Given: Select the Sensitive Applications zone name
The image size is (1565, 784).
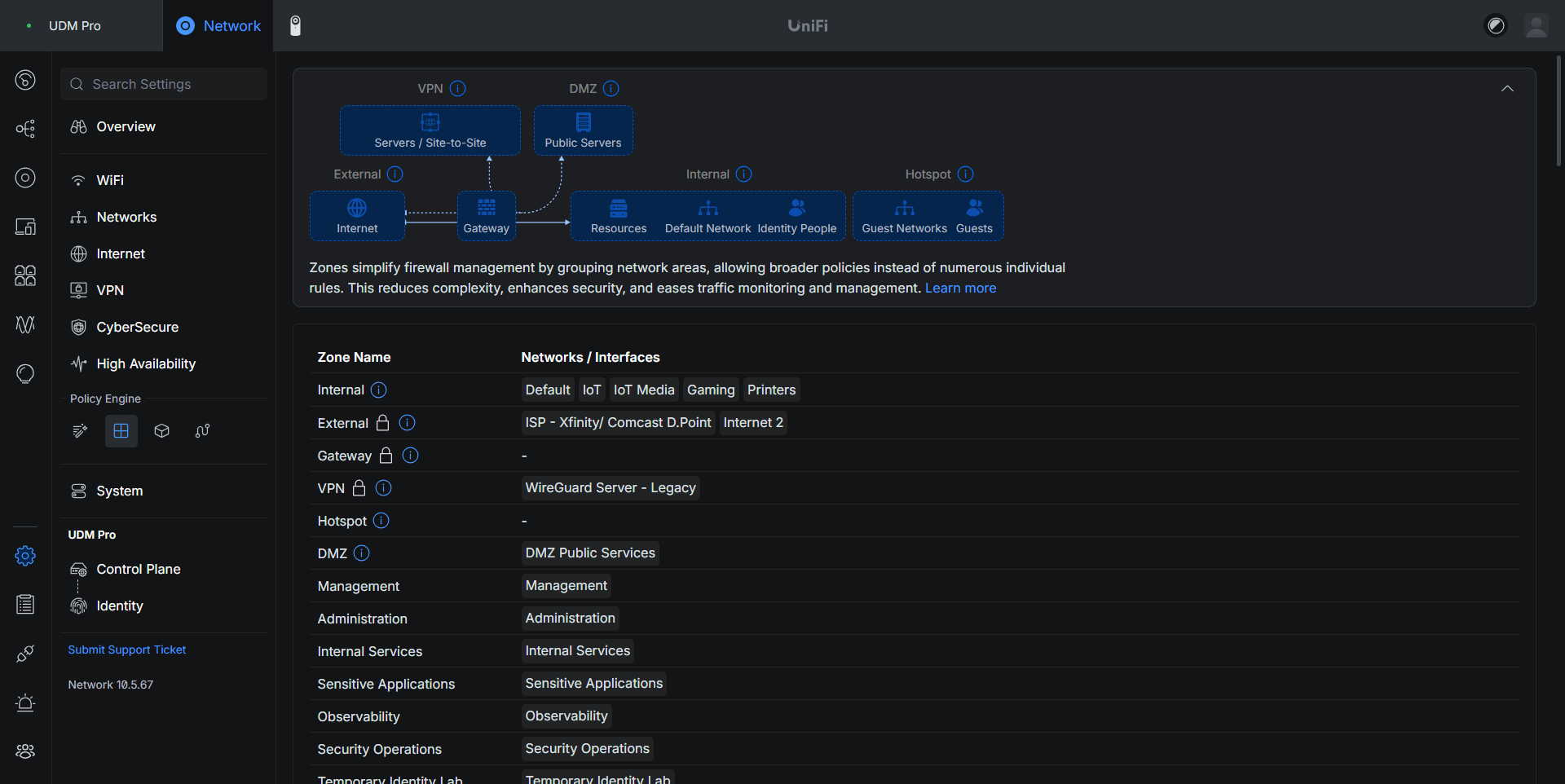Looking at the screenshot, I should pos(386,684).
